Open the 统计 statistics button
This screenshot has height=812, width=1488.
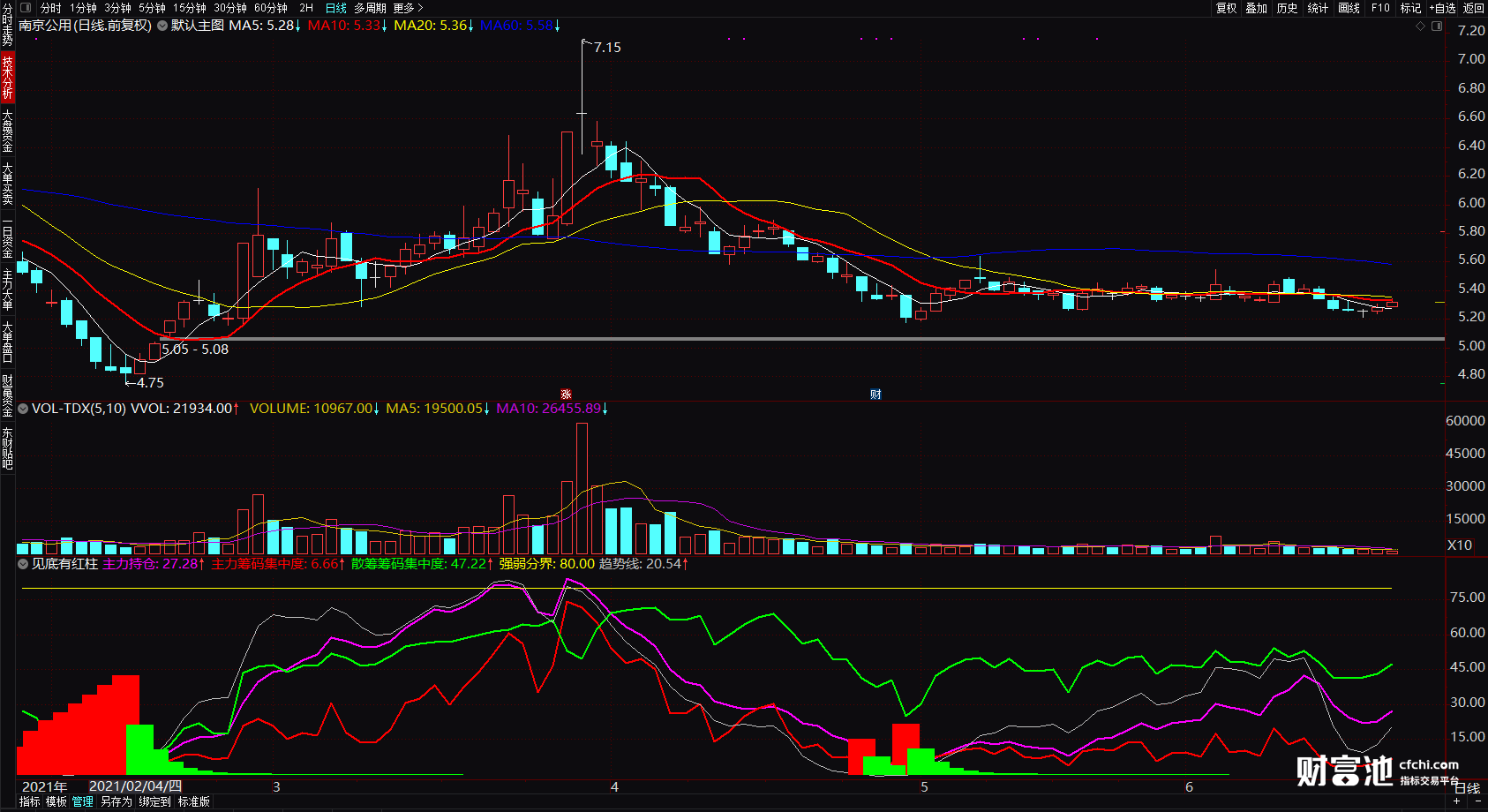click(x=1319, y=8)
